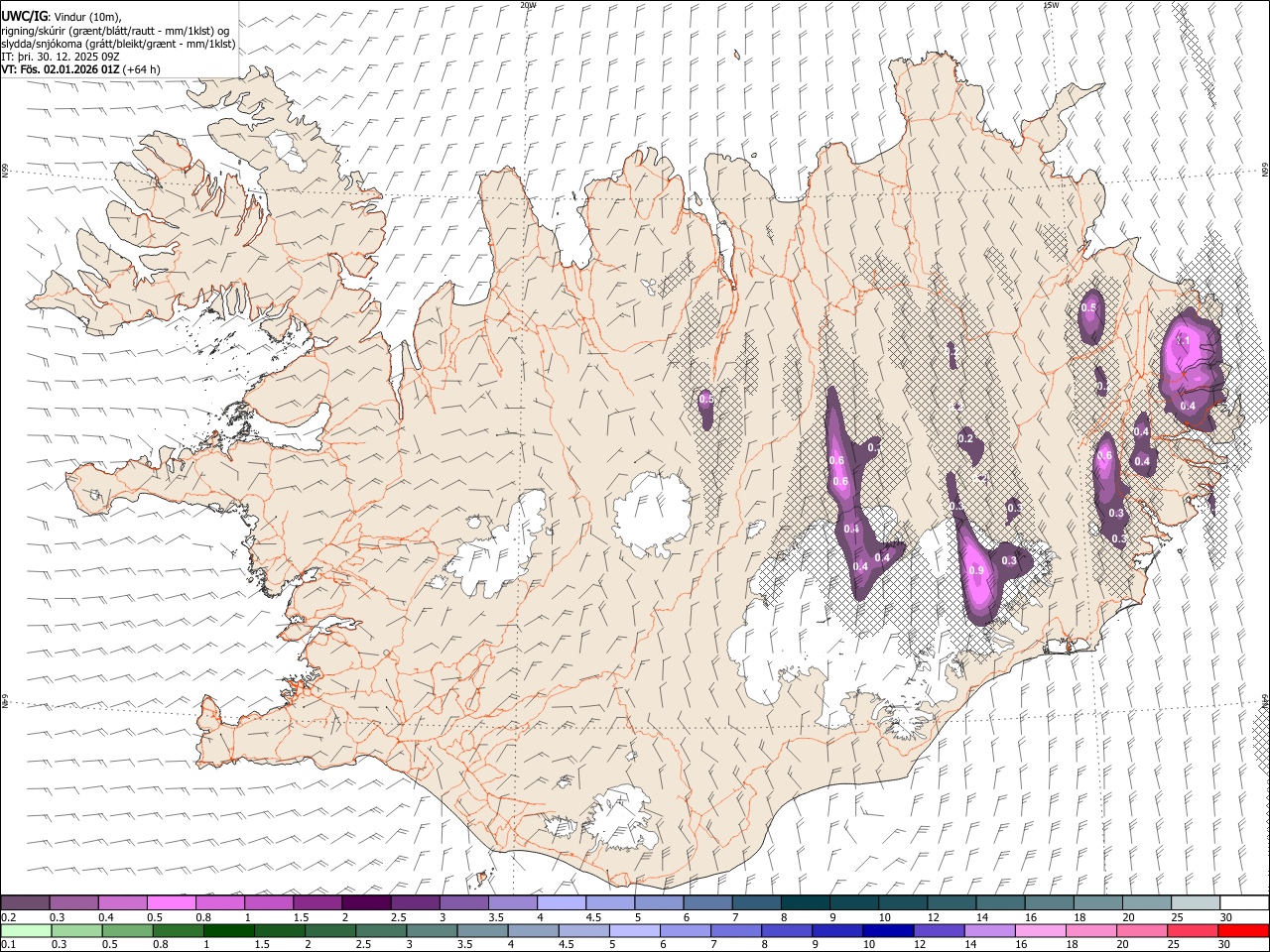Click the '25' label in the upper legend row

pyautogui.click(x=1177, y=917)
